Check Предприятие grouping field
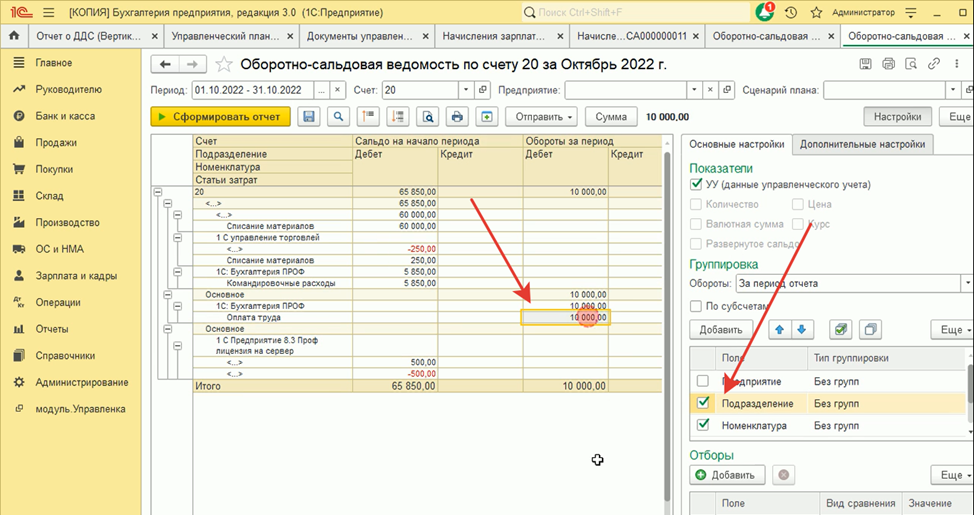 coord(703,381)
